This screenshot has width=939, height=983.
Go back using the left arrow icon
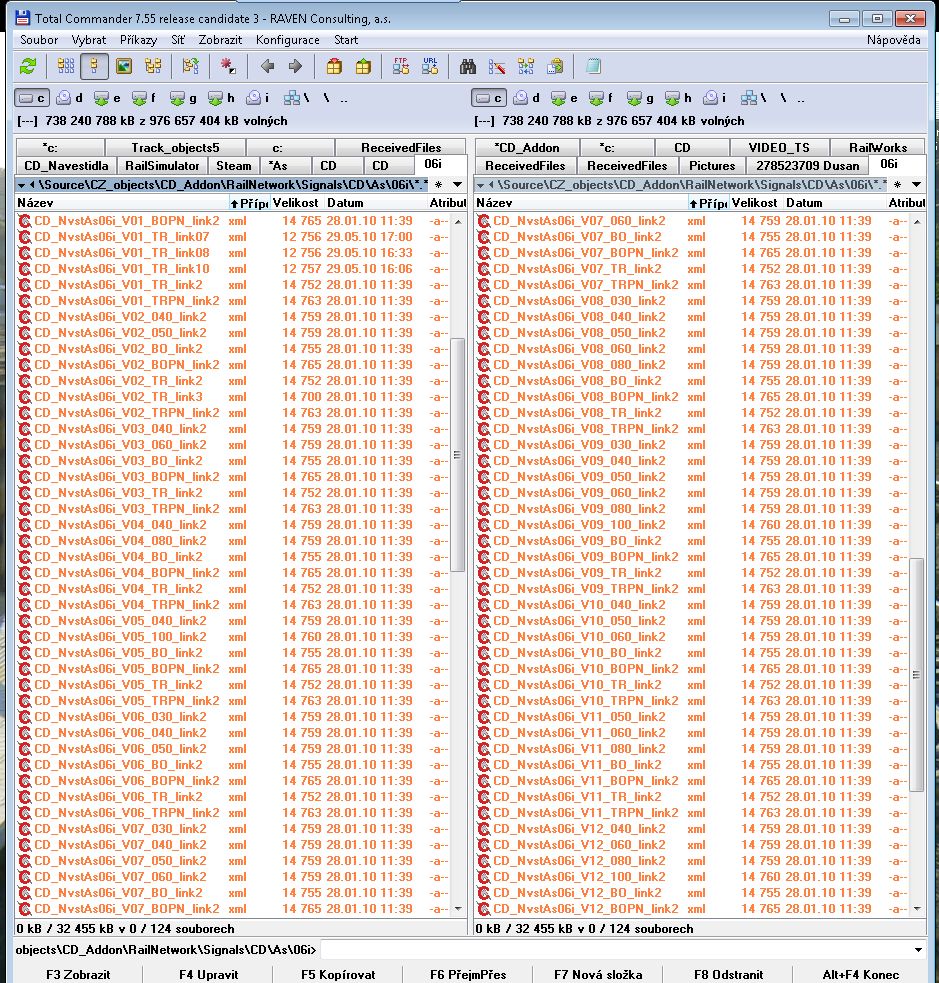(x=267, y=66)
